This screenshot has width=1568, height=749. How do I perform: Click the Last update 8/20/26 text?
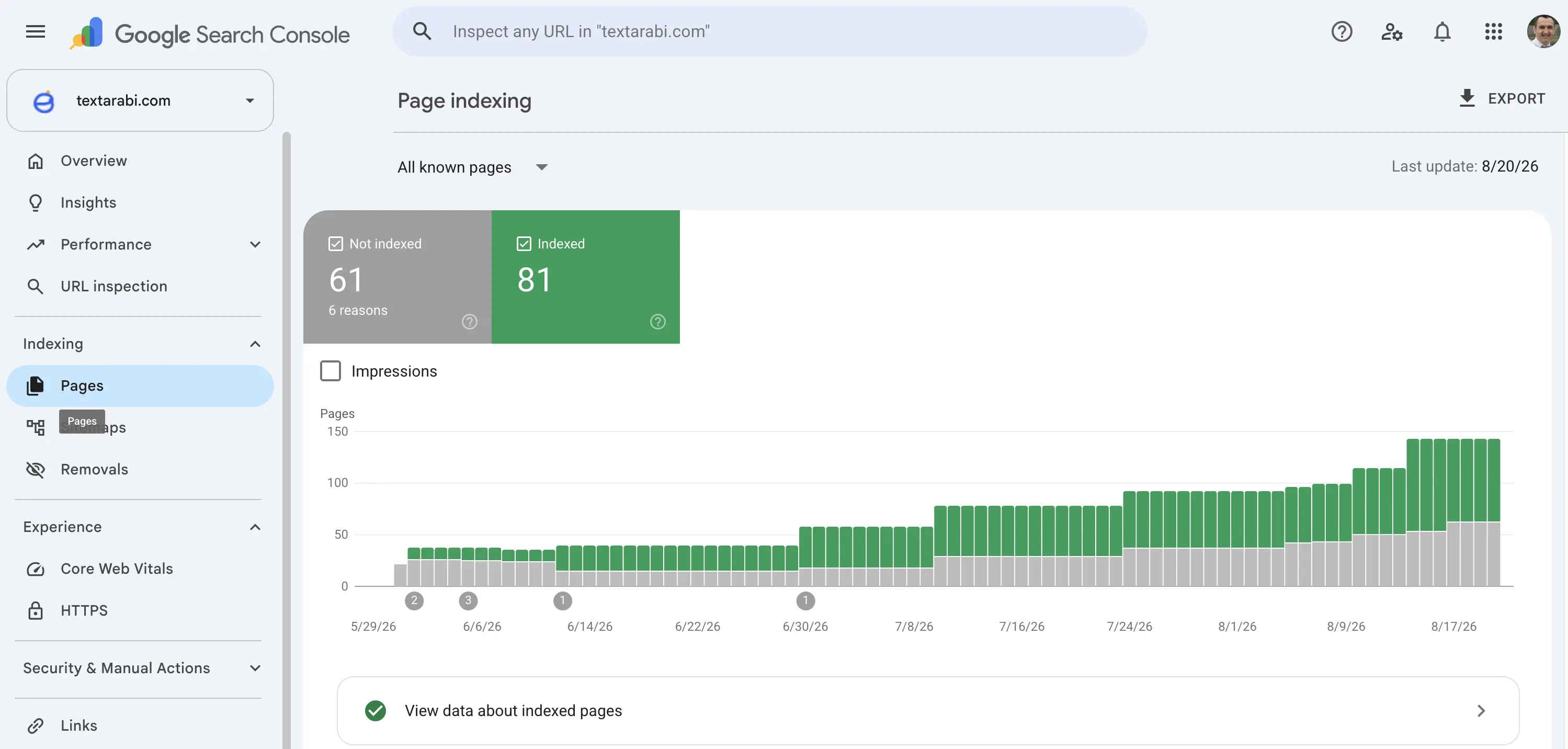(x=1464, y=166)
